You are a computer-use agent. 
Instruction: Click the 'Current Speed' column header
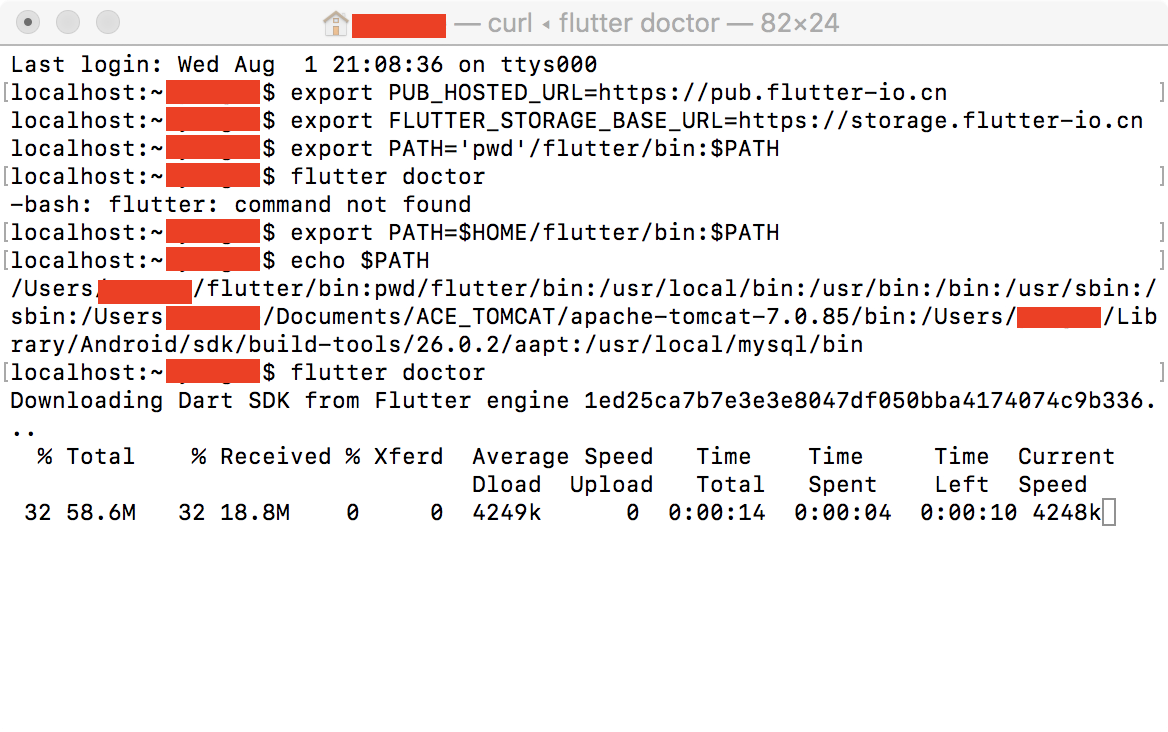pyautogui.click(x=1067, y=471)
